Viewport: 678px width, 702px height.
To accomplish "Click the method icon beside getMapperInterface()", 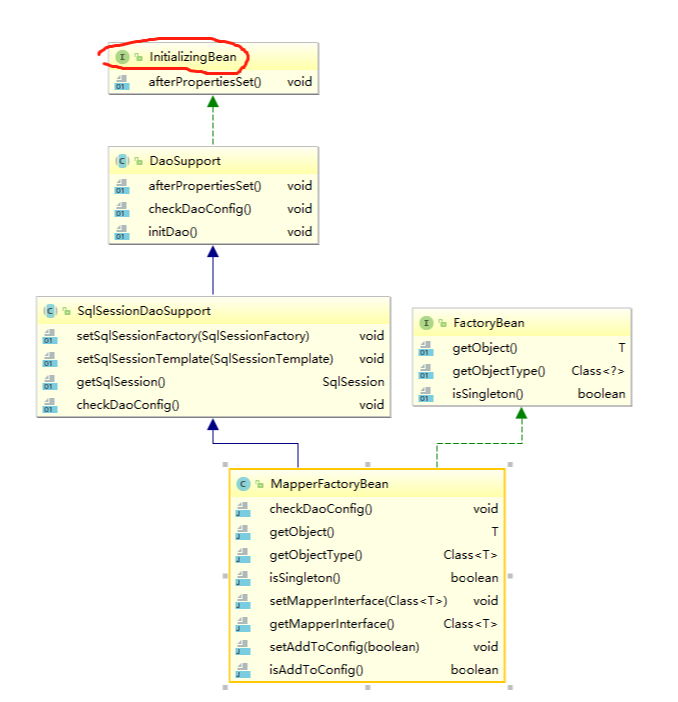I will click(x=243, y=624).
